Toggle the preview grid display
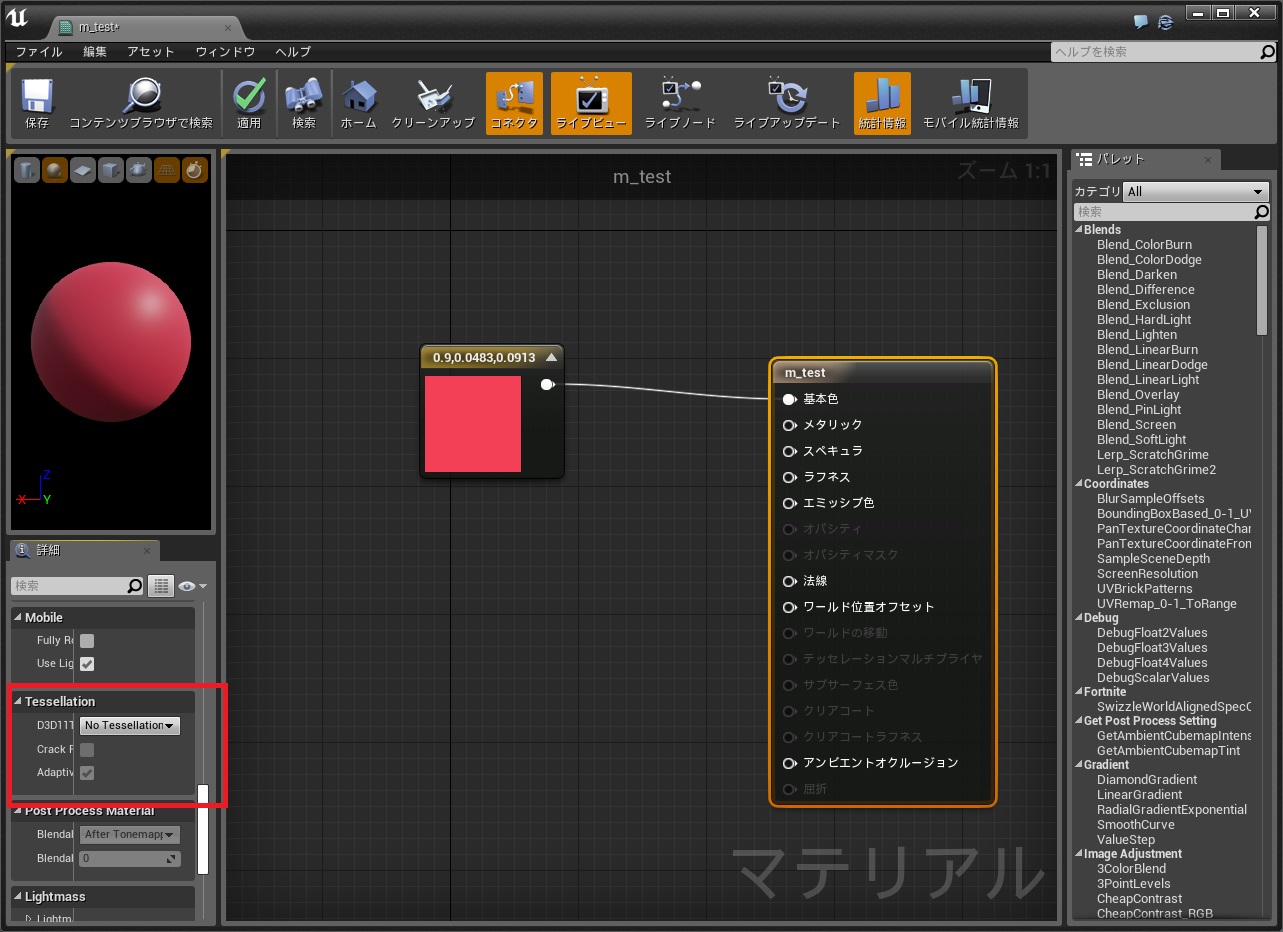1283x932 pixels. coord(165,170)
